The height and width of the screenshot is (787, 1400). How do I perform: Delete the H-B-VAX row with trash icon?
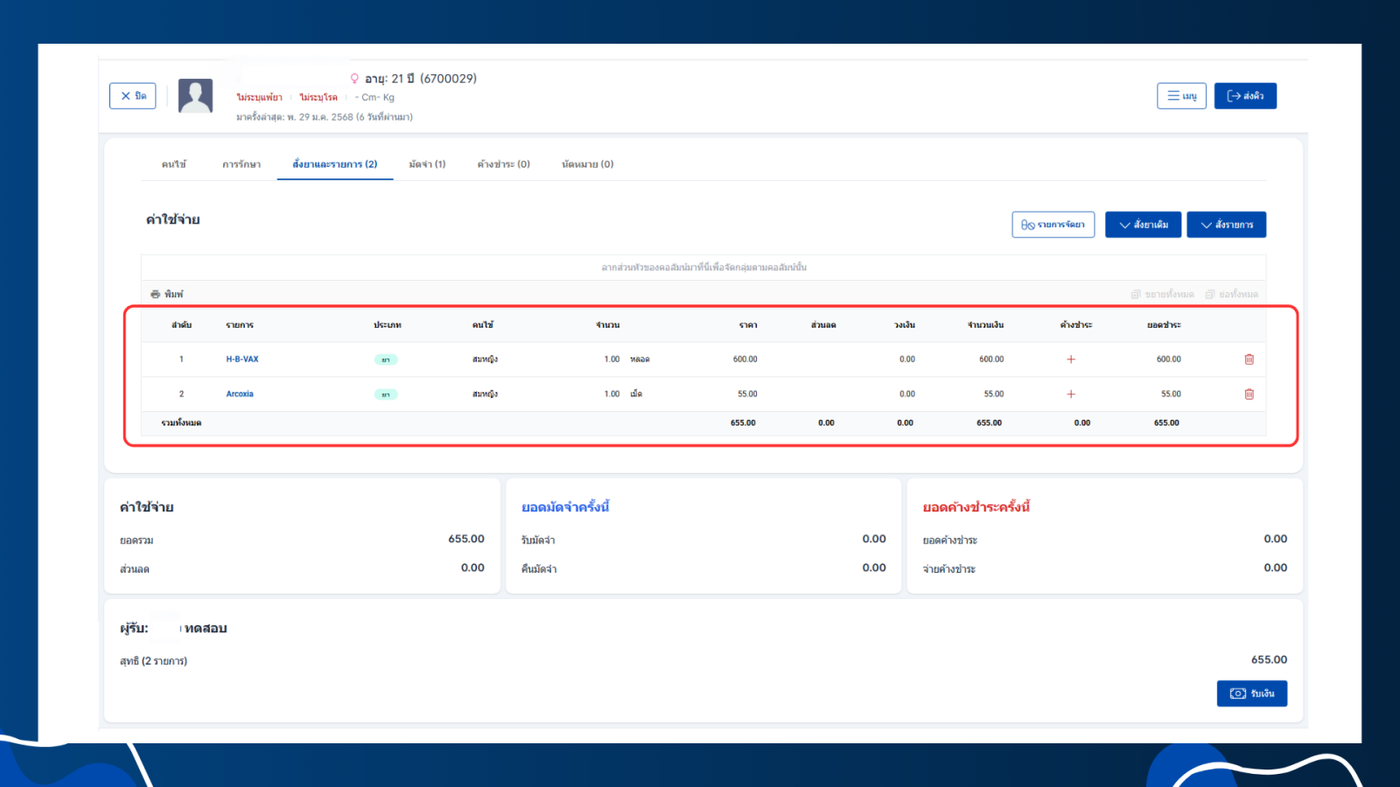click(1249, 359)
